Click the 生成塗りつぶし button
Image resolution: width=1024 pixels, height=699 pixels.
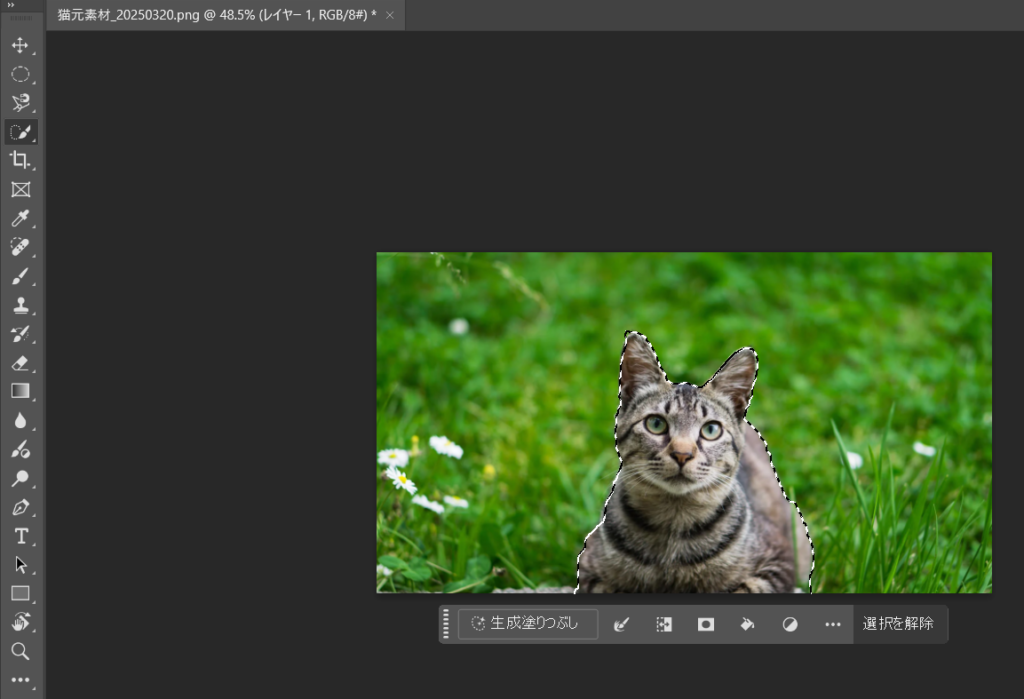(527, 624)
